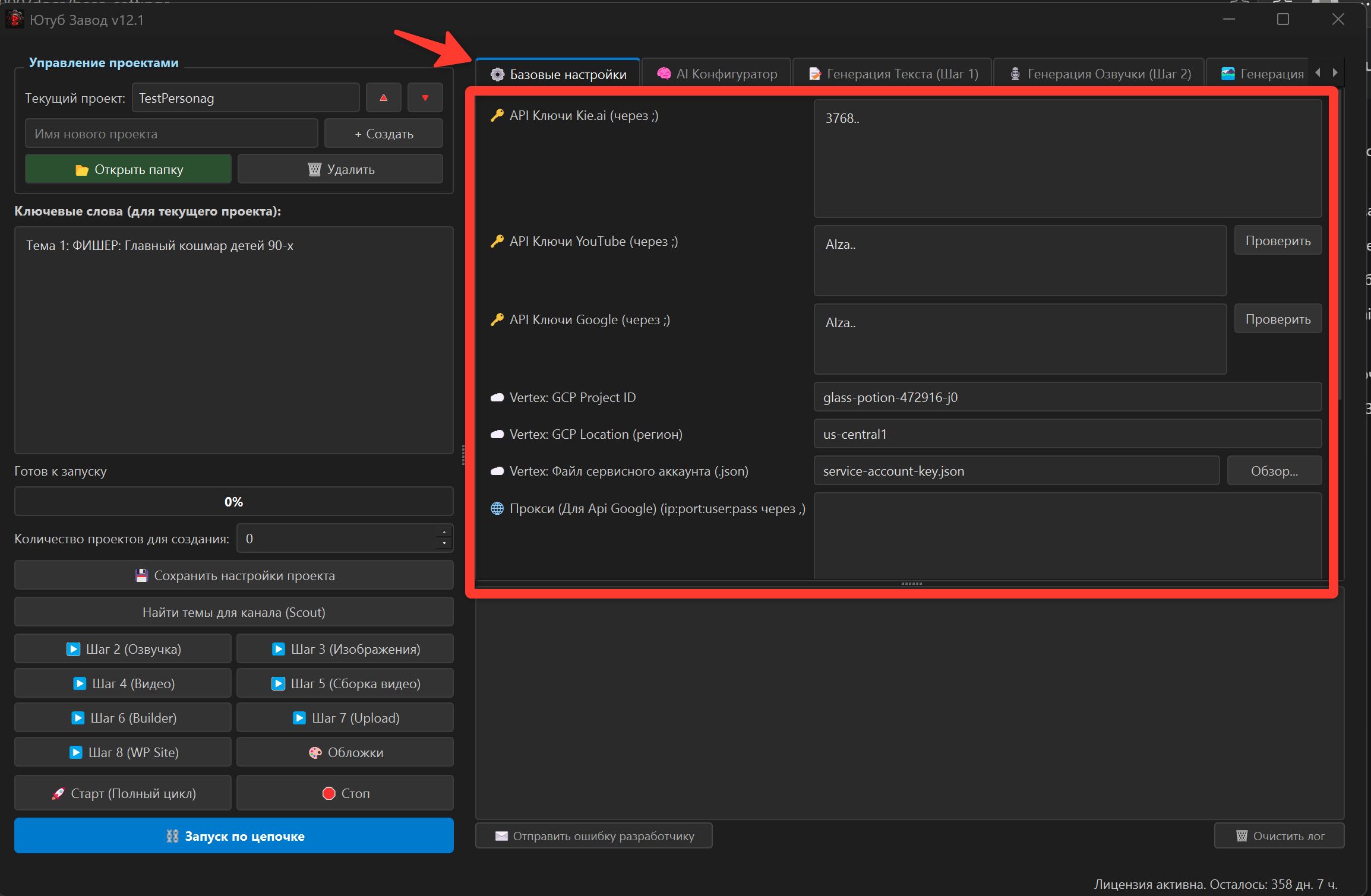Run Шаг 8 (WP Site)
1371x896 pixels.
coord(123,752)
